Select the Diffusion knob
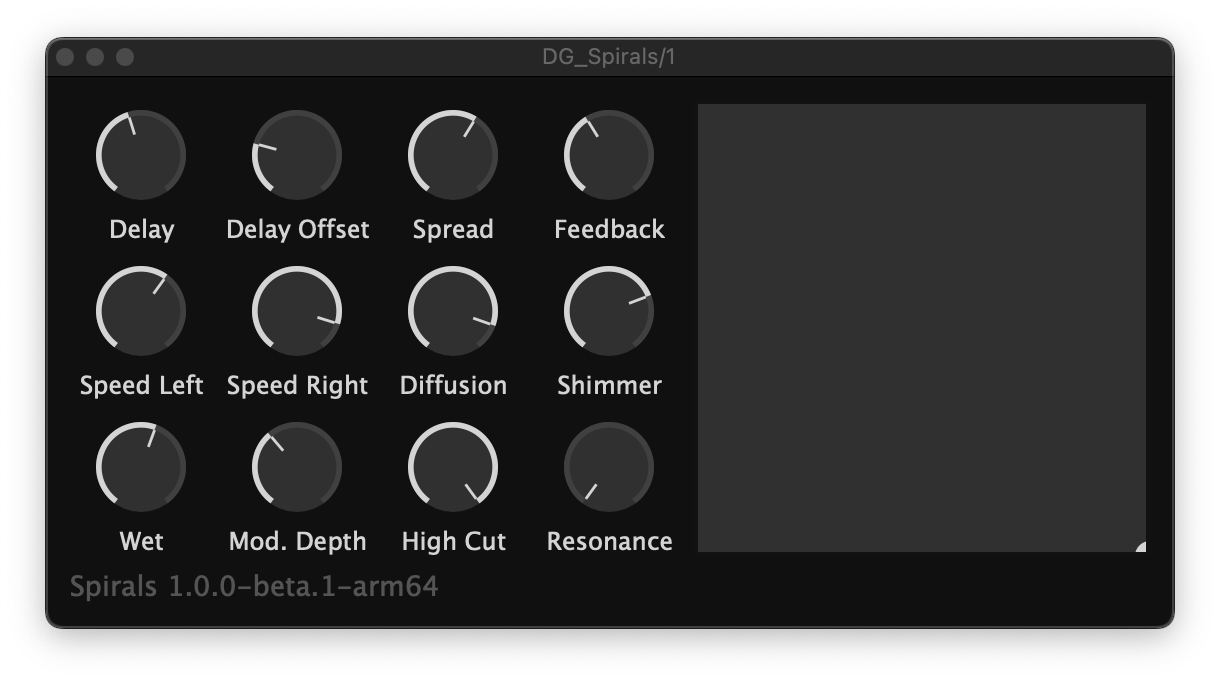 point(453,311)
